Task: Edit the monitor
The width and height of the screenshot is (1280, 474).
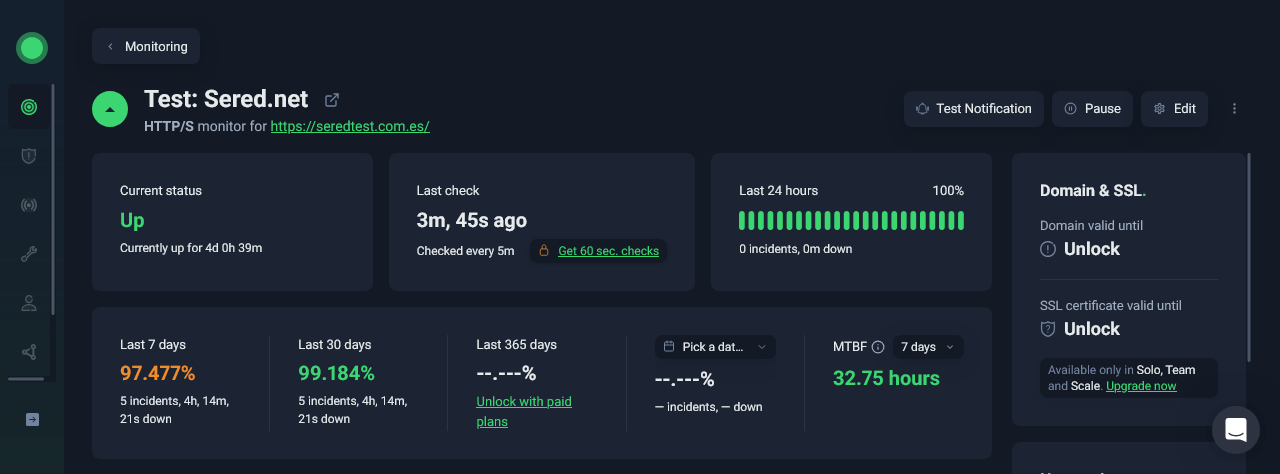Action: pos(1174,109)
